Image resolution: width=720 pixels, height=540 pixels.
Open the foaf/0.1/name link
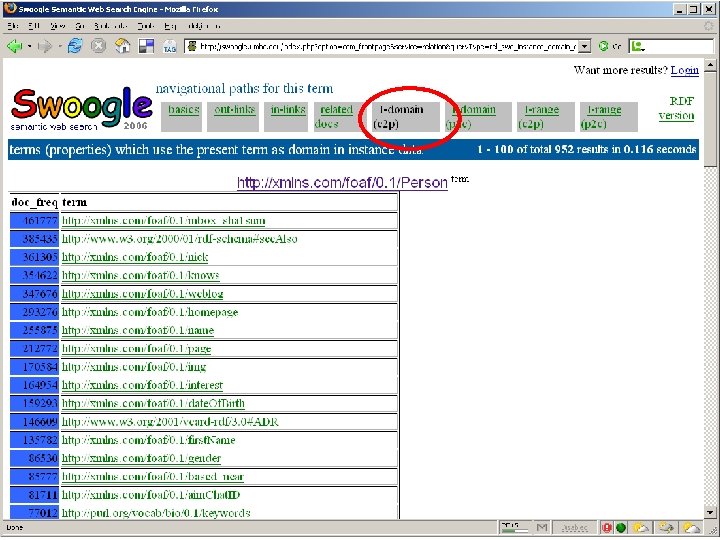(x=138, y=331)
